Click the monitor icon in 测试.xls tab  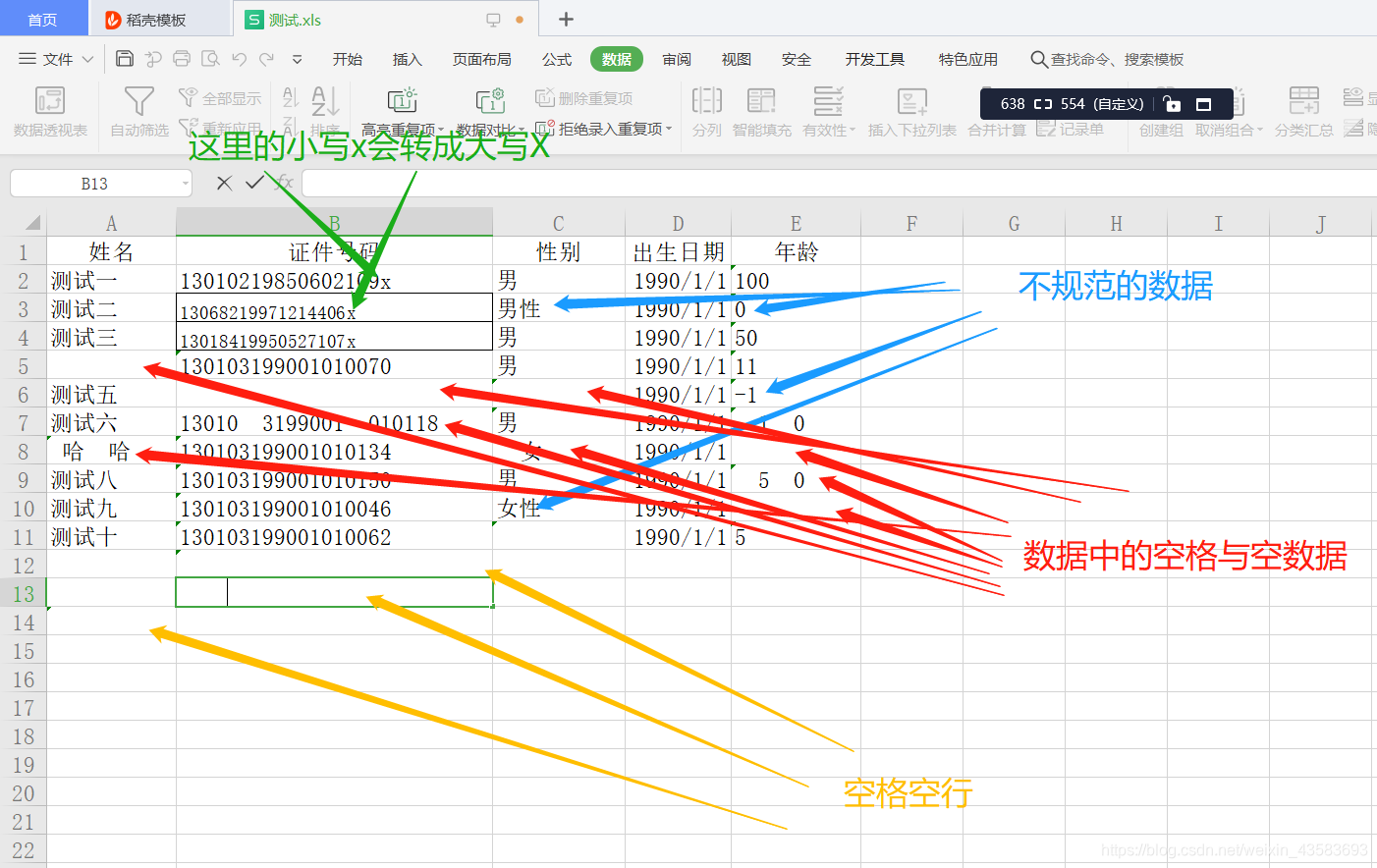click(x=493, y=20)
